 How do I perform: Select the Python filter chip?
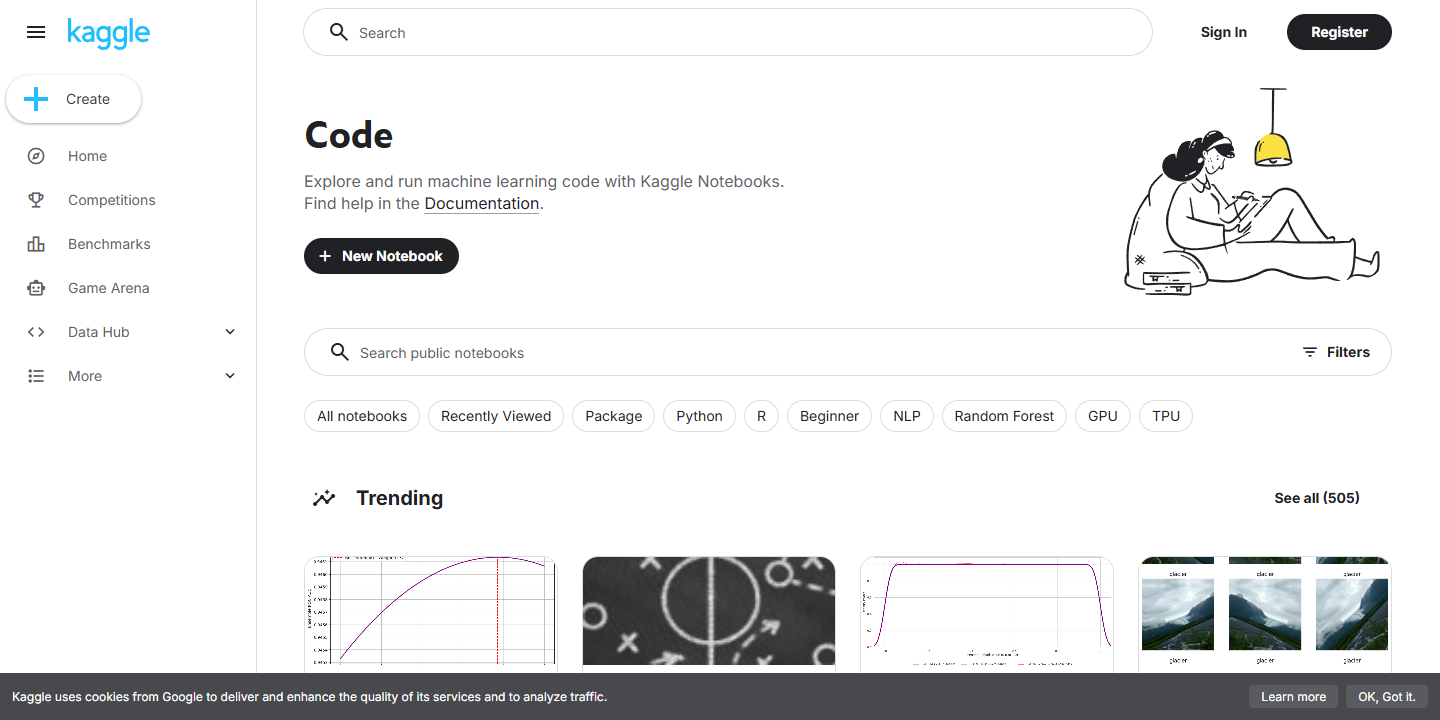tap(699, 416)
